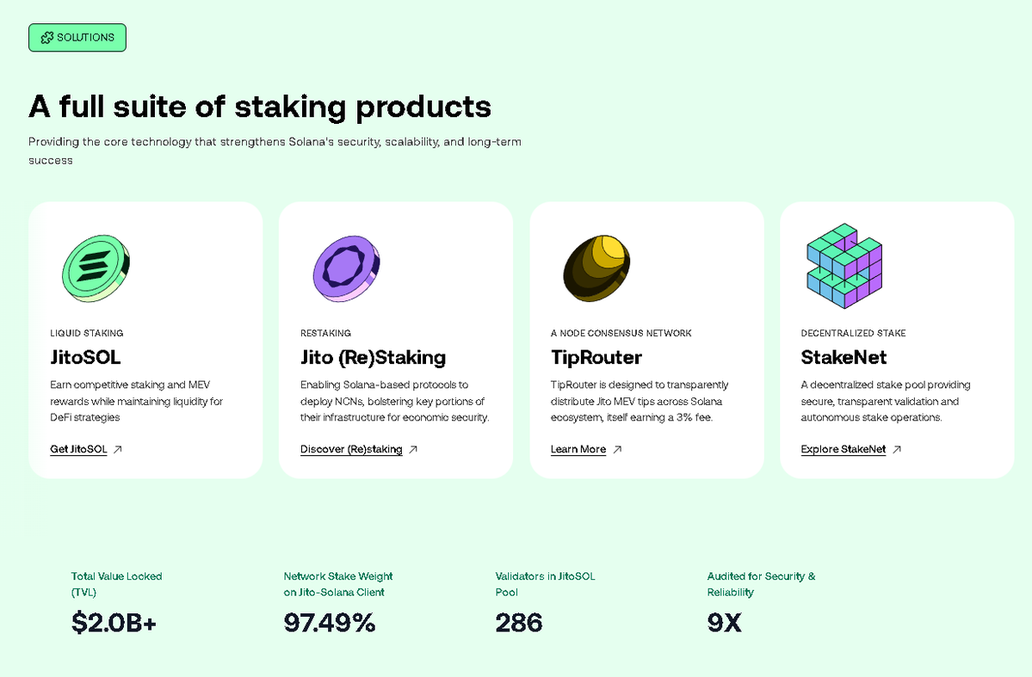
Task: Click the StakeNet card heading
Action: [x=844, y=357]
